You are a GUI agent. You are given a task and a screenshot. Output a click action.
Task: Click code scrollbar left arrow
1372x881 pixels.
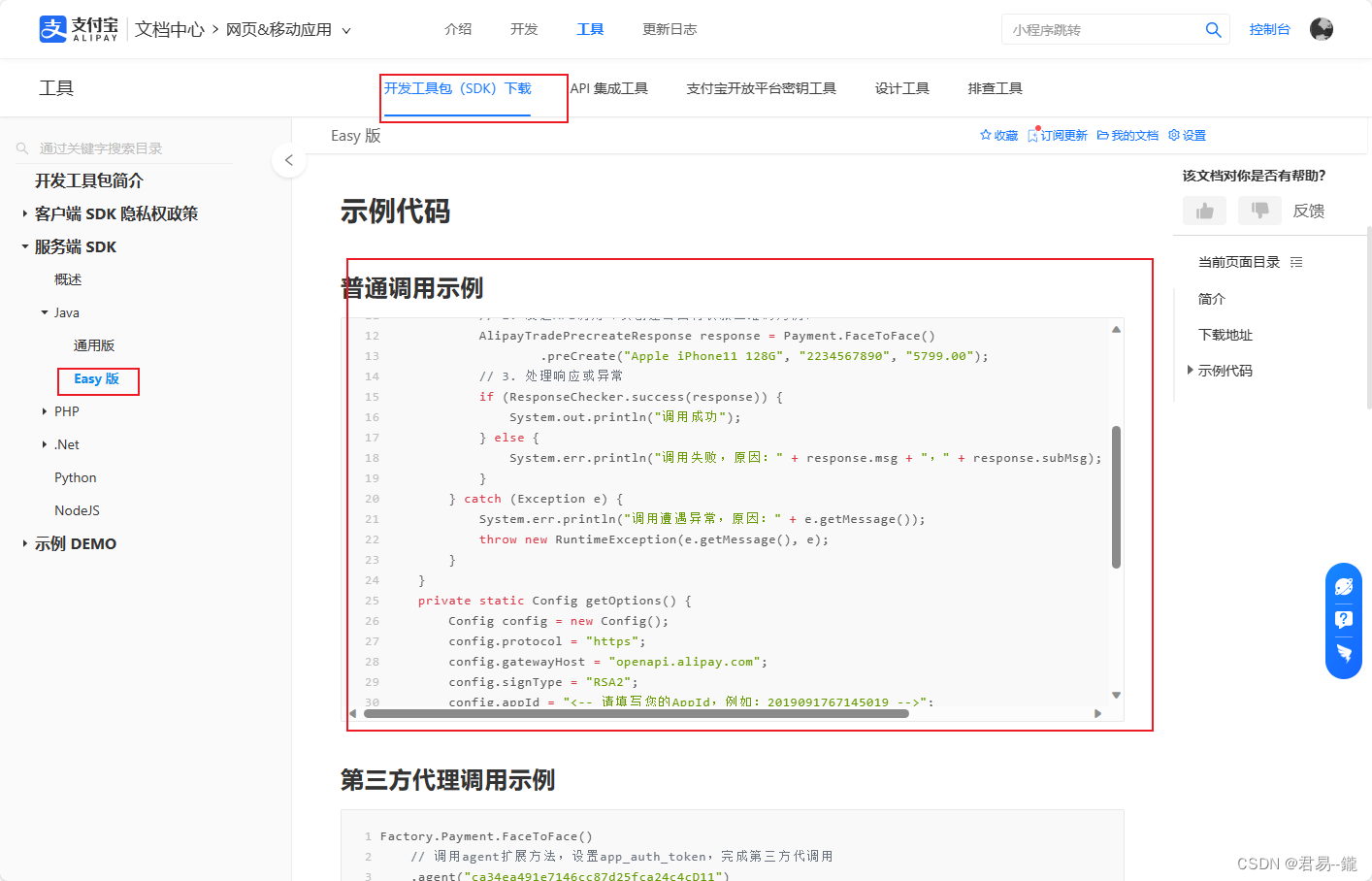click(x=353, y=713)
